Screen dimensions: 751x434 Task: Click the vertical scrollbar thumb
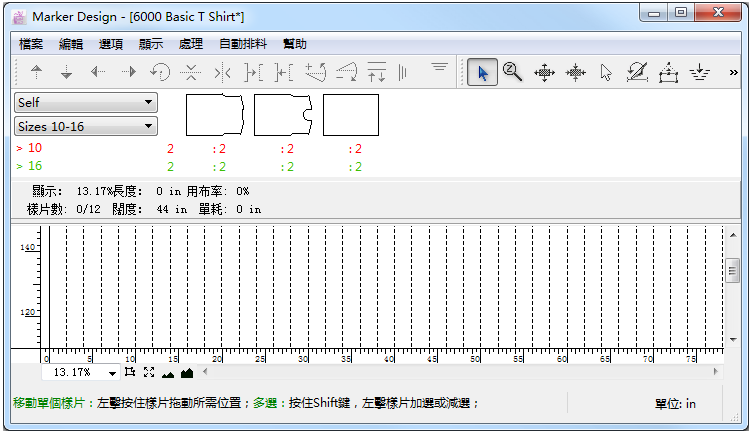[733, 271]
